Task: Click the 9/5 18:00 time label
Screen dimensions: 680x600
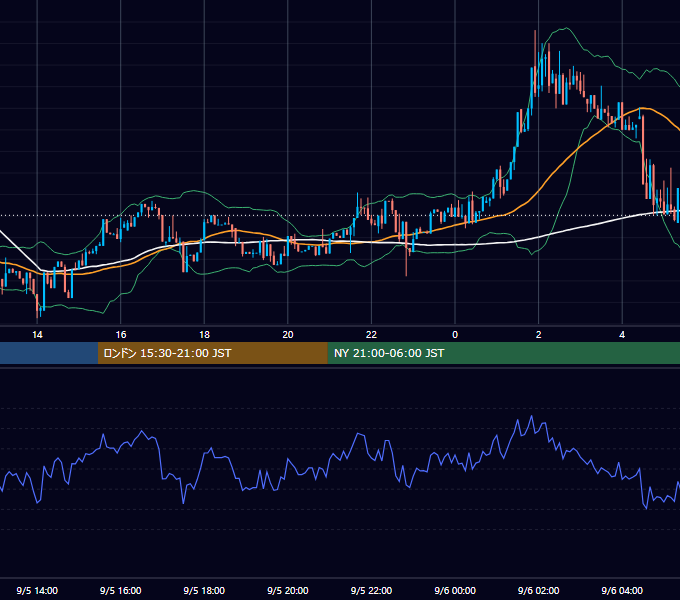Action: pyautogui.click(x=204, y=590)
